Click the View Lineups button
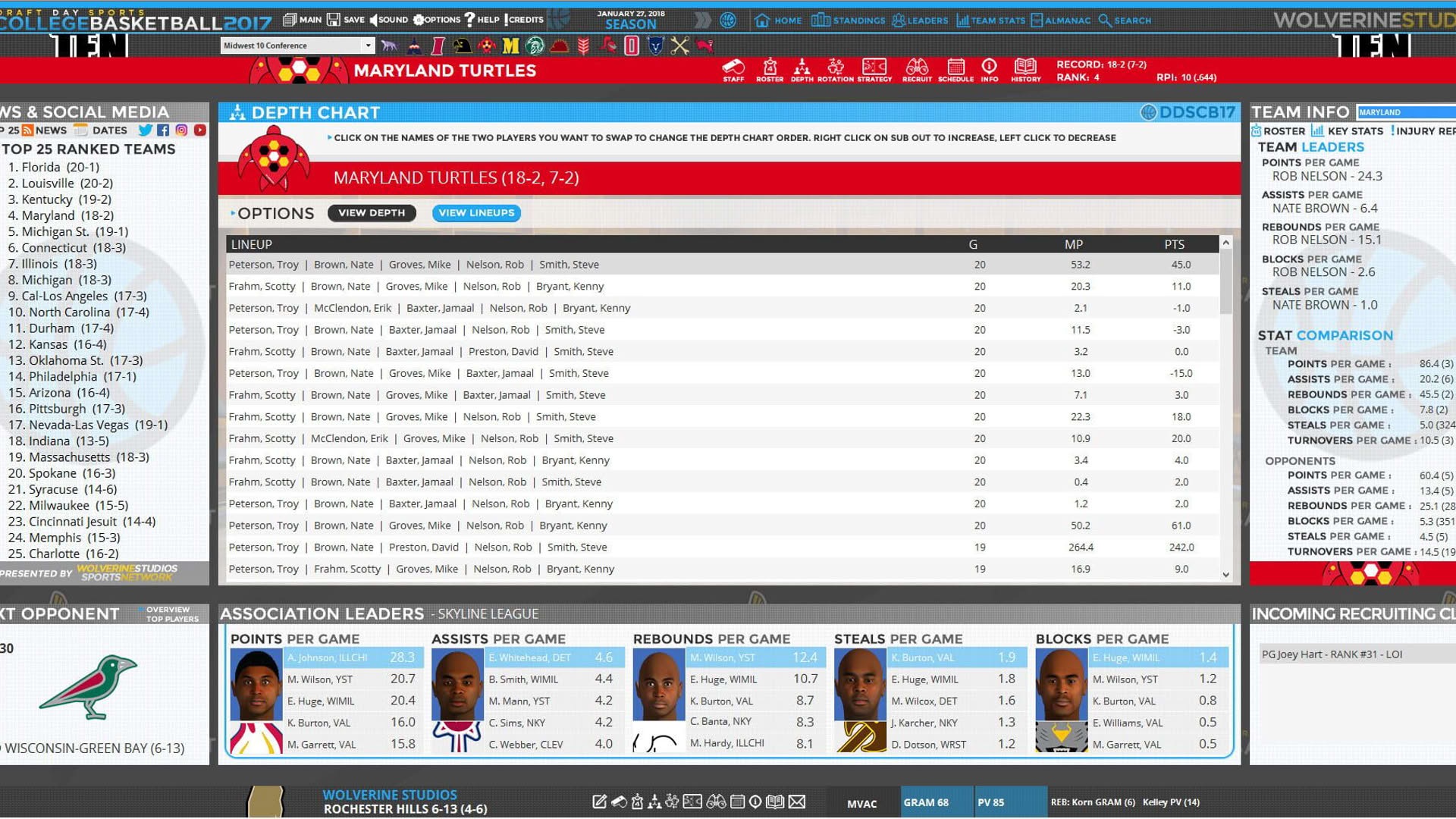Viewport: 1456px width, 819px height. (476, 213)
